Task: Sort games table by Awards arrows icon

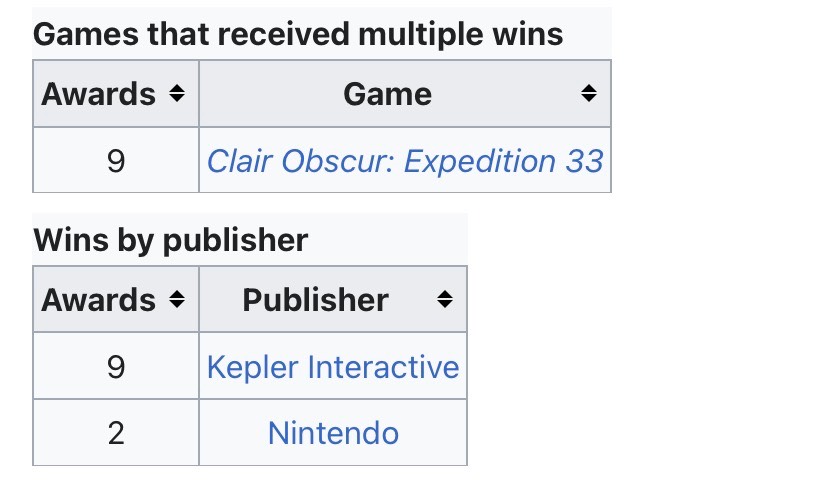Action: click(177, 94)
